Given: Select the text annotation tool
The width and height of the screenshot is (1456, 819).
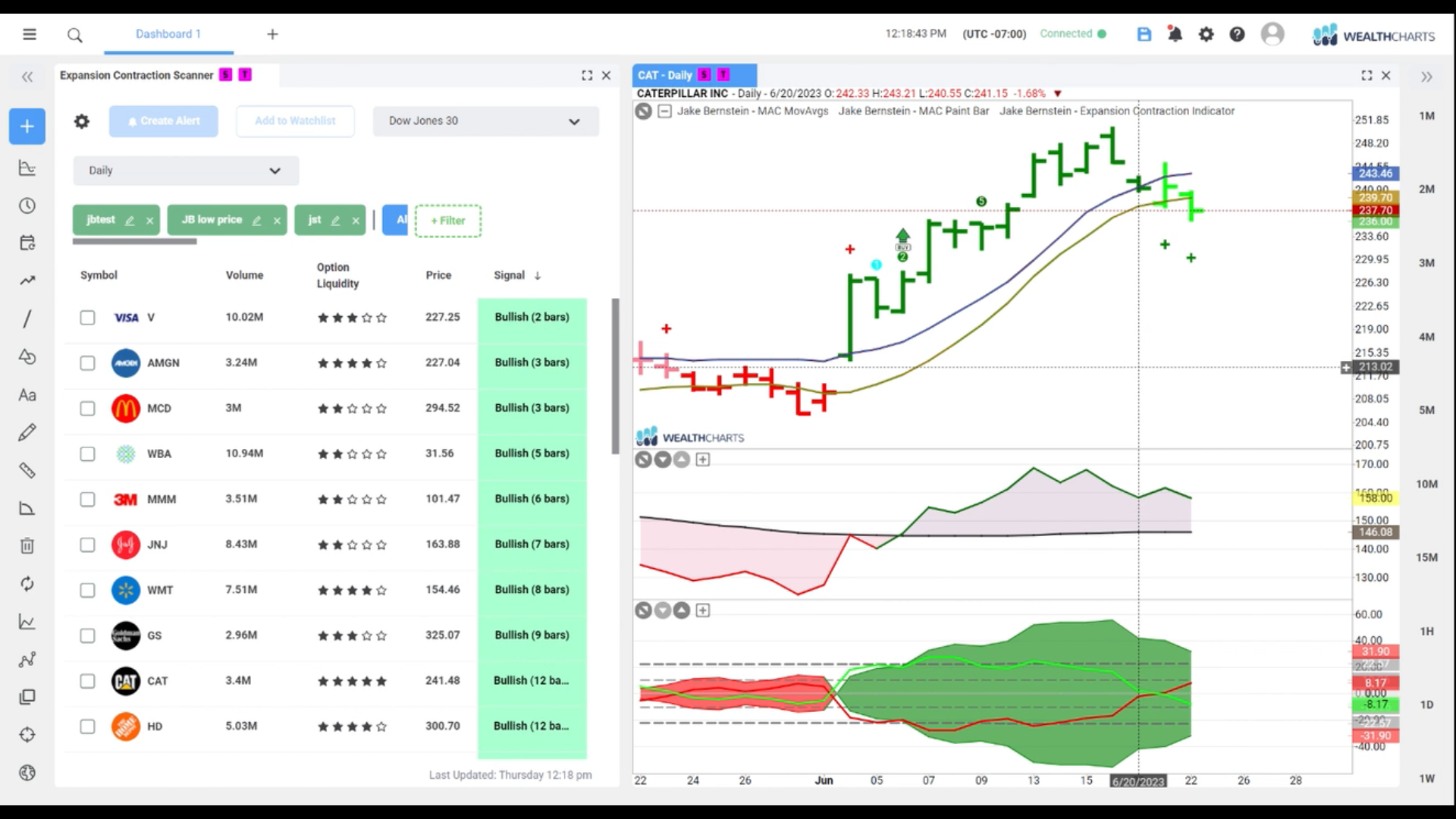Looking at the screenshot, I should (x=27, y=394).
